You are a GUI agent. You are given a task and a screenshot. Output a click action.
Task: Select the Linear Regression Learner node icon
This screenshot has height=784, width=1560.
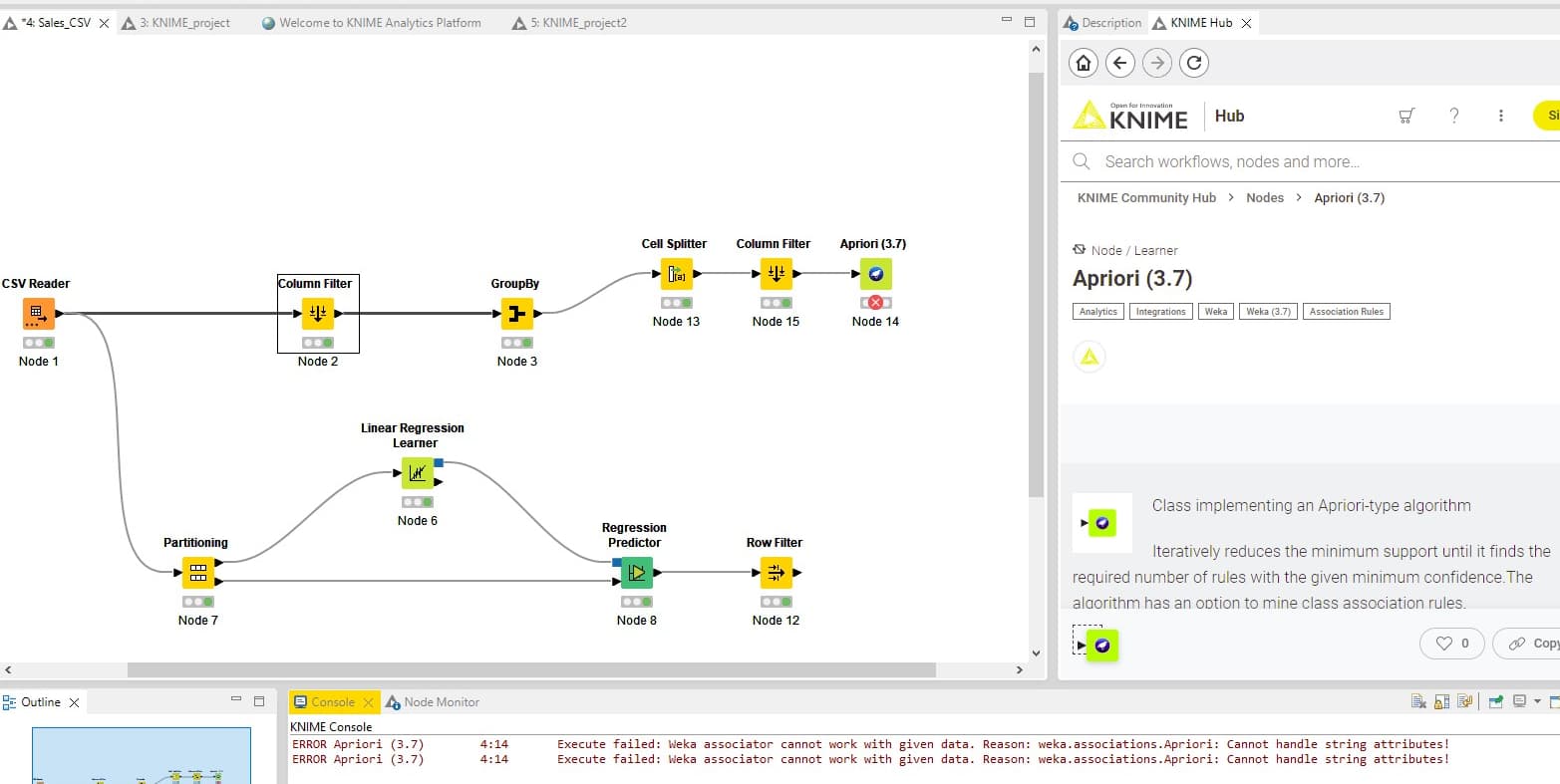(417, 473)
